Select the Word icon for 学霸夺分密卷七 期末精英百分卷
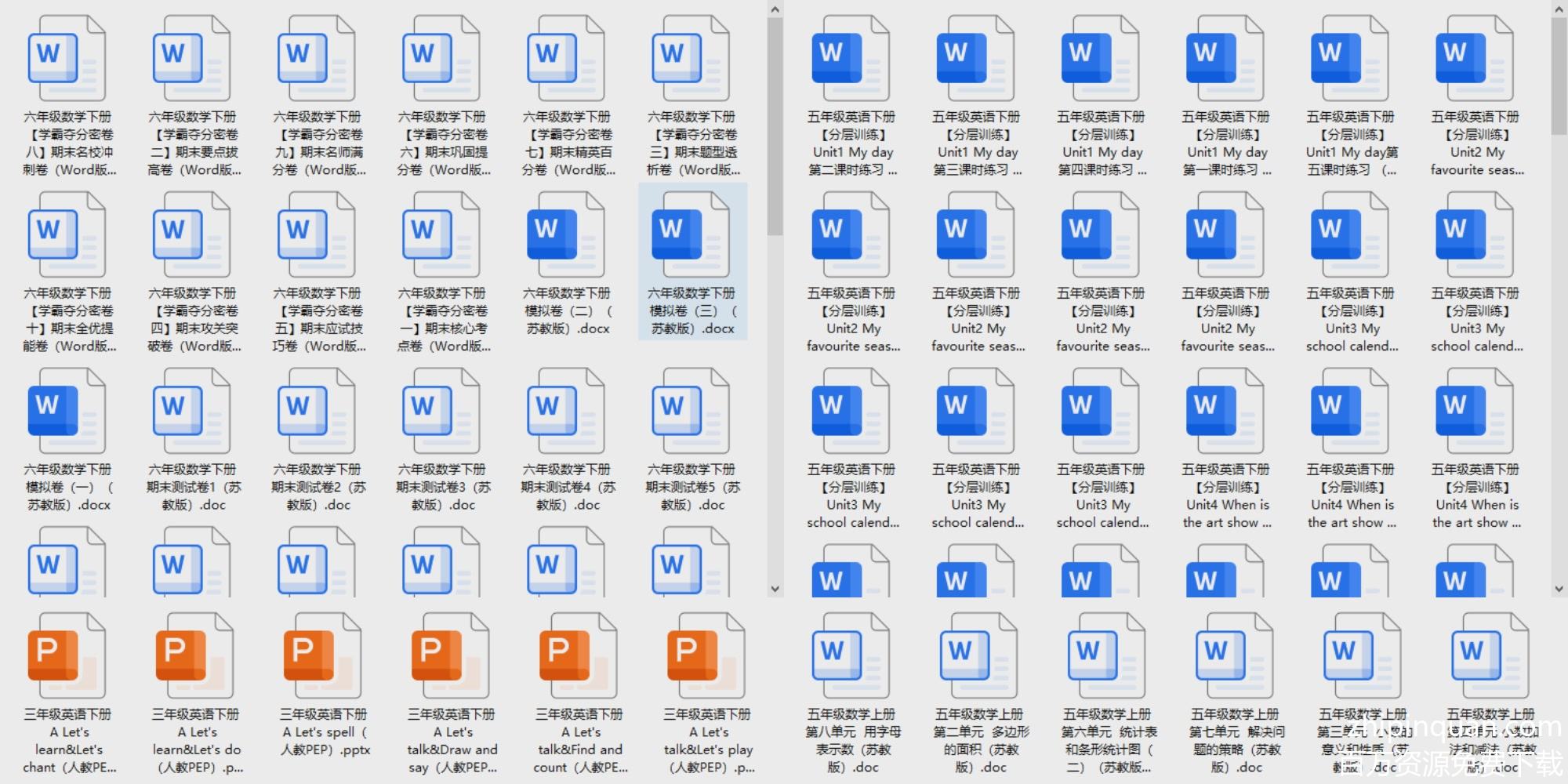The height and width of the screenshot is (784, 1568). 565,59
